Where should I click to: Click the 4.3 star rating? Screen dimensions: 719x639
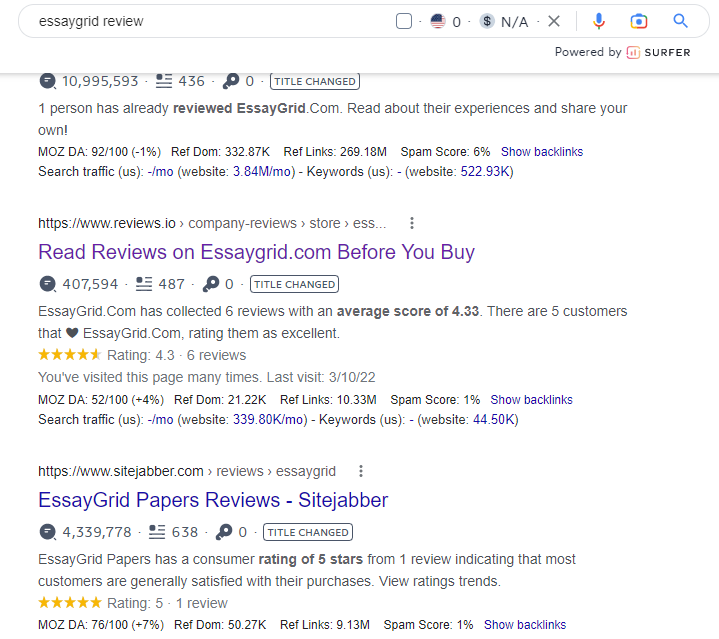70,355
